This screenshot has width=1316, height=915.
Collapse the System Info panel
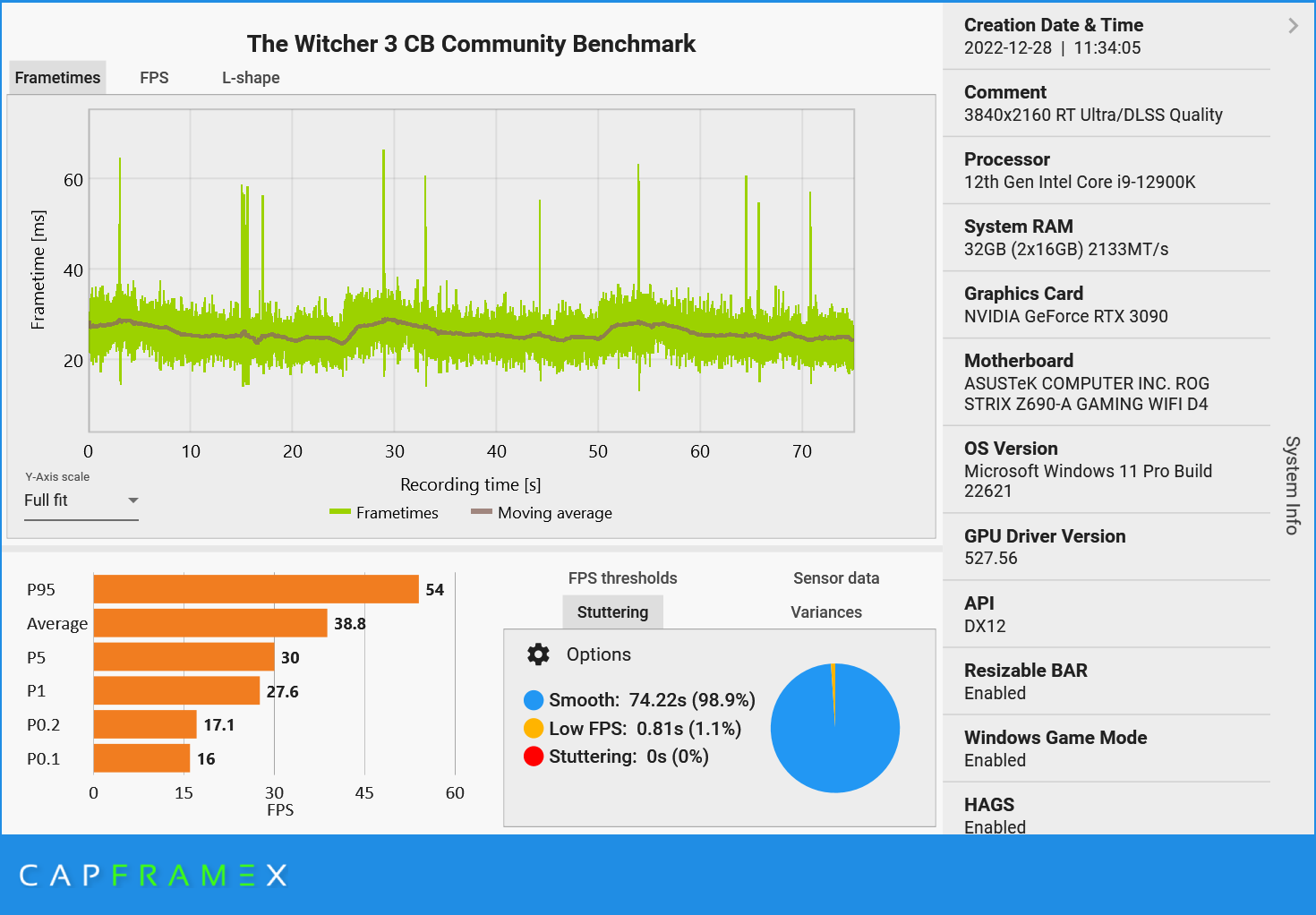tap(1292, 26)
